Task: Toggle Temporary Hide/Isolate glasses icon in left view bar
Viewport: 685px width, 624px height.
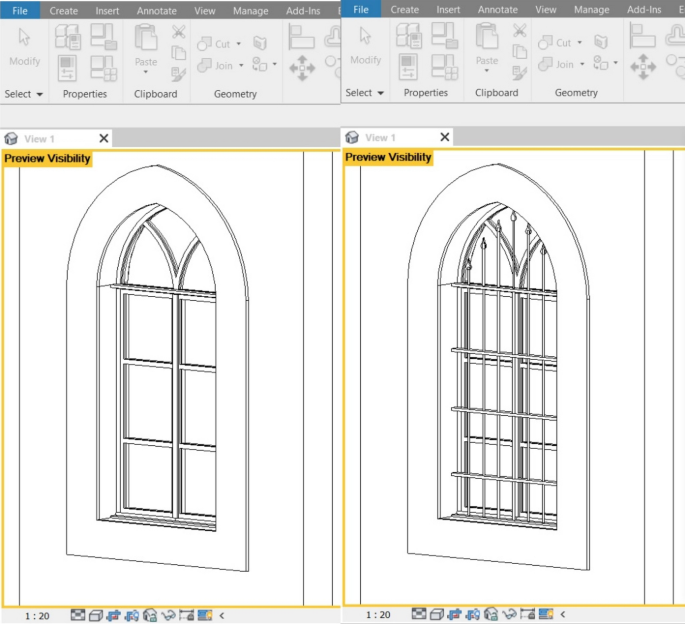Action: 169,615
